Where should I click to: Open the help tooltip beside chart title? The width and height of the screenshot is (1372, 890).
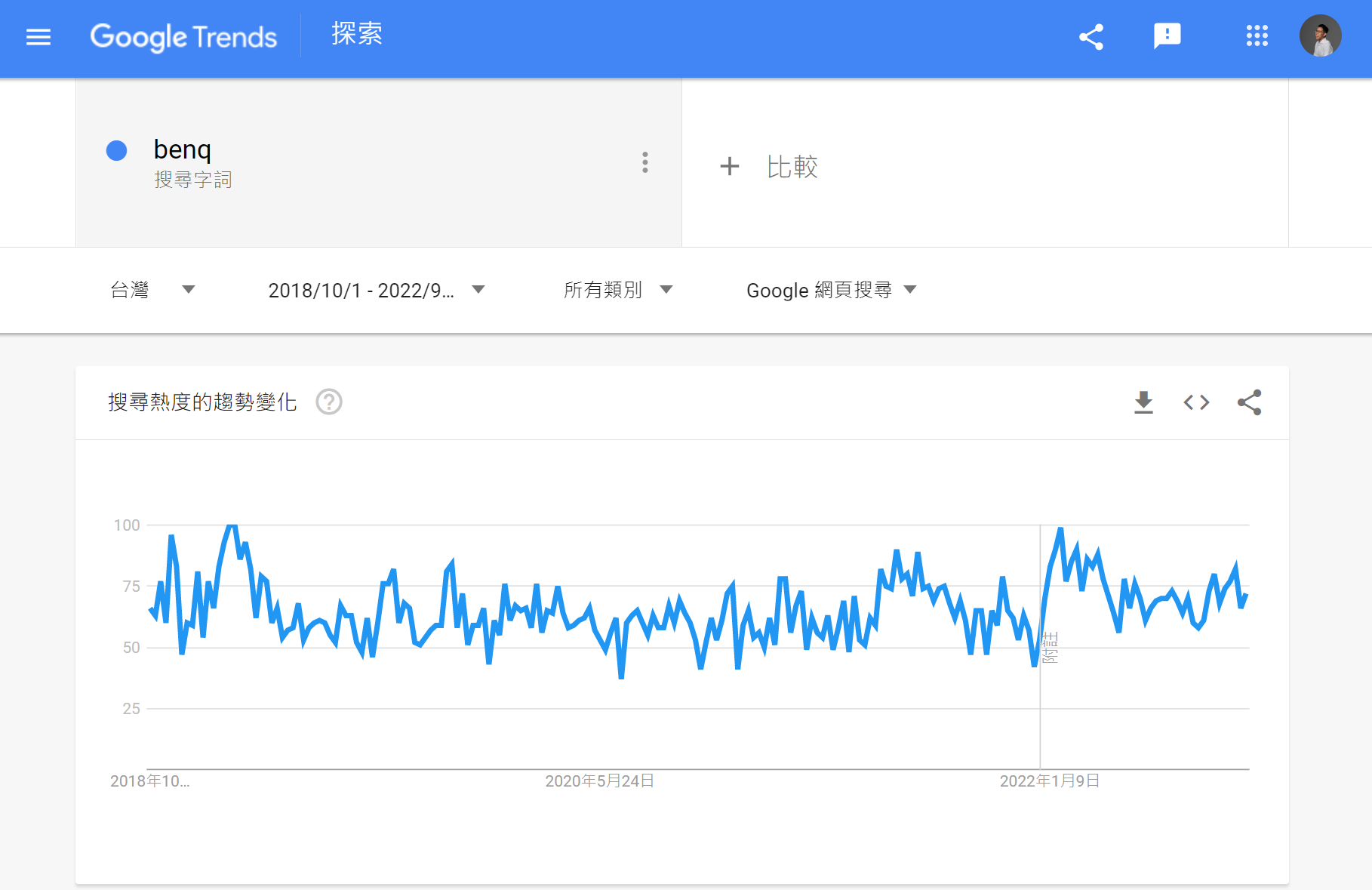(329, 402)
